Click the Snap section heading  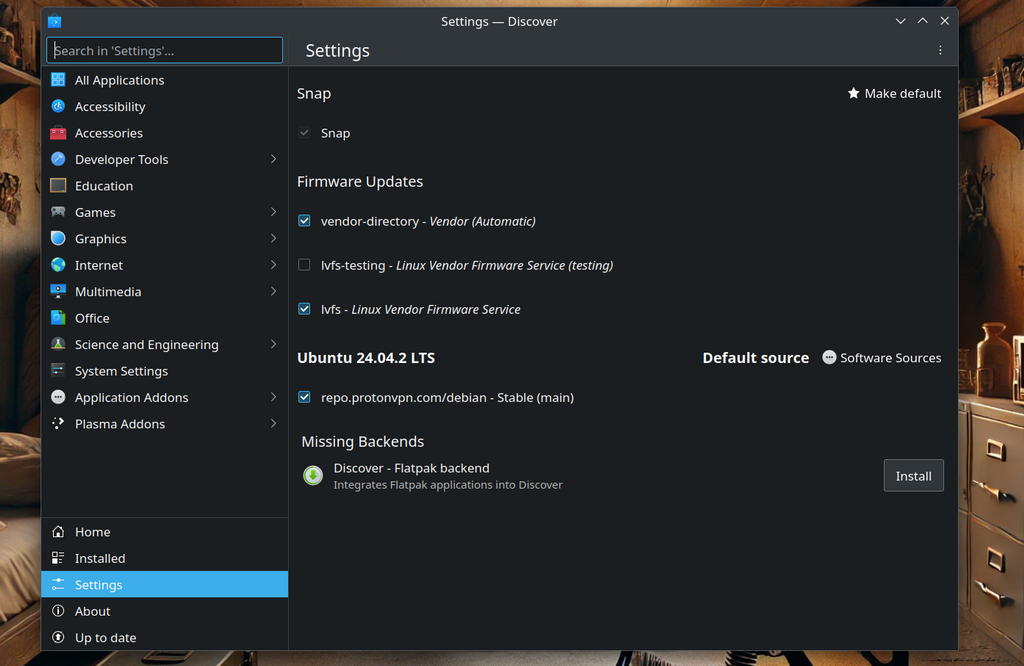pos(314,93)
